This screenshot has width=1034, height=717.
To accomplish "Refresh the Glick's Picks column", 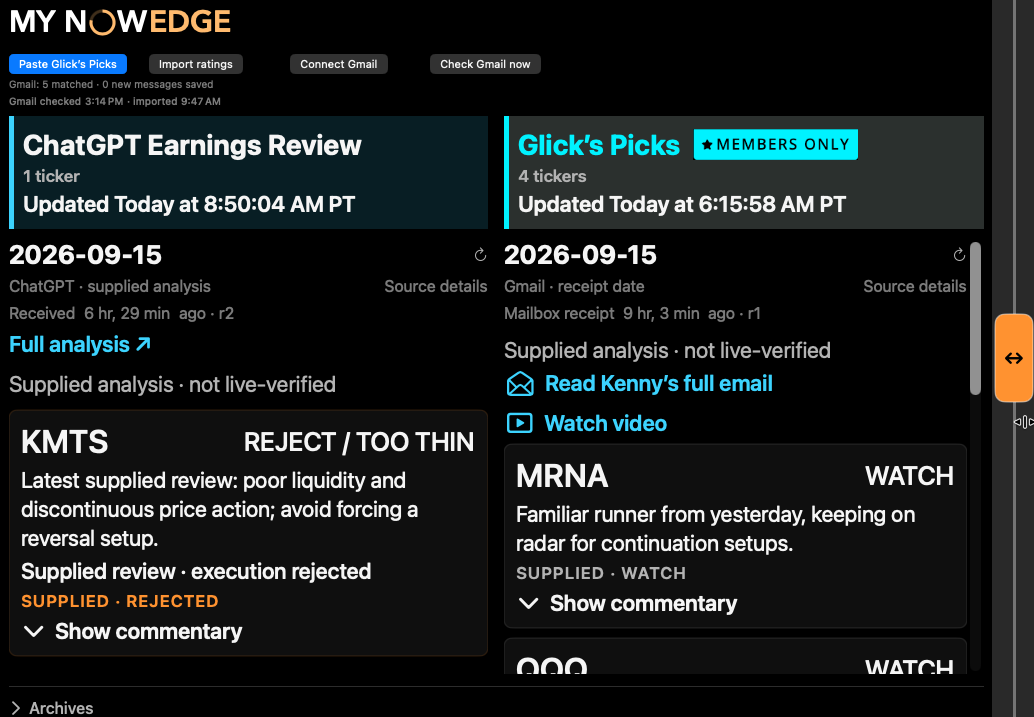I will coord(959,255).
